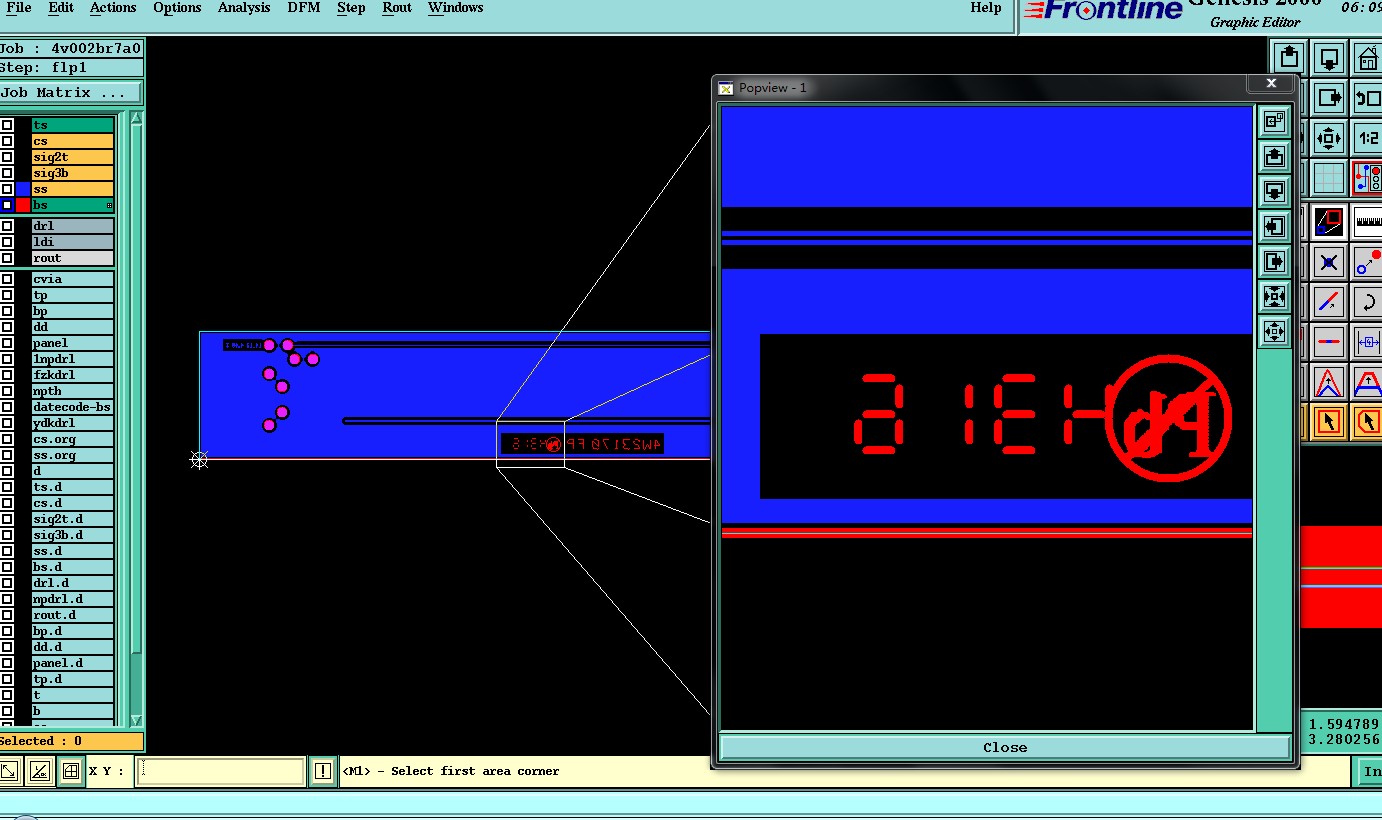This screenshot has width=1382, height=820.
Task: Click the move point red dot icon
Action: (1367, 263)
